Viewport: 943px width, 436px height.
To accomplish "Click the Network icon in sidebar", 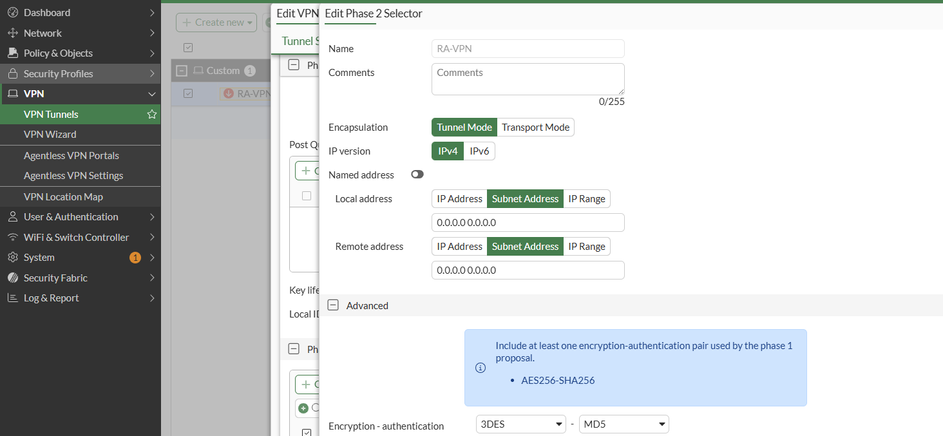I will pos(13,33).
